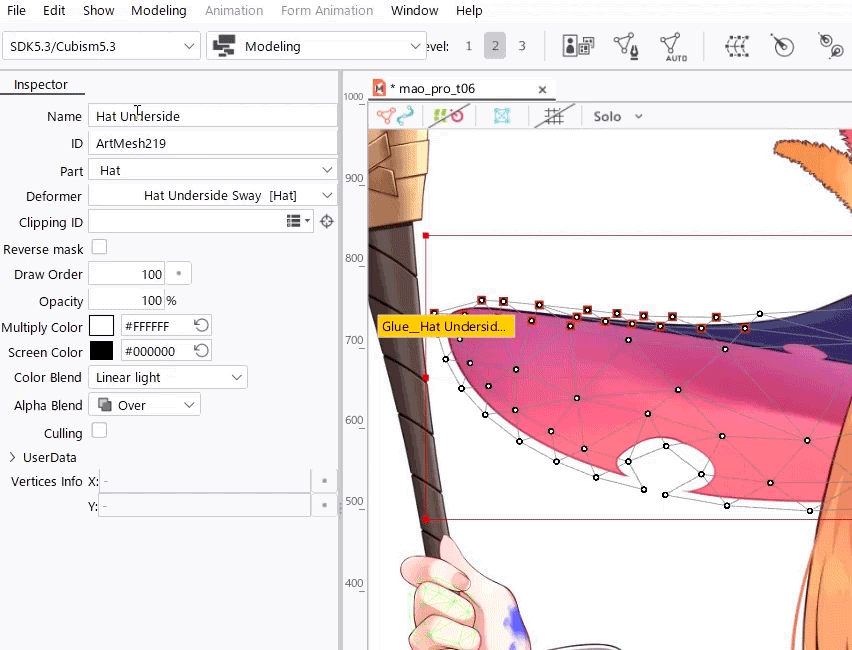Edit the ID field ArtMesh219
852x650 pixels.
point(212,143)
